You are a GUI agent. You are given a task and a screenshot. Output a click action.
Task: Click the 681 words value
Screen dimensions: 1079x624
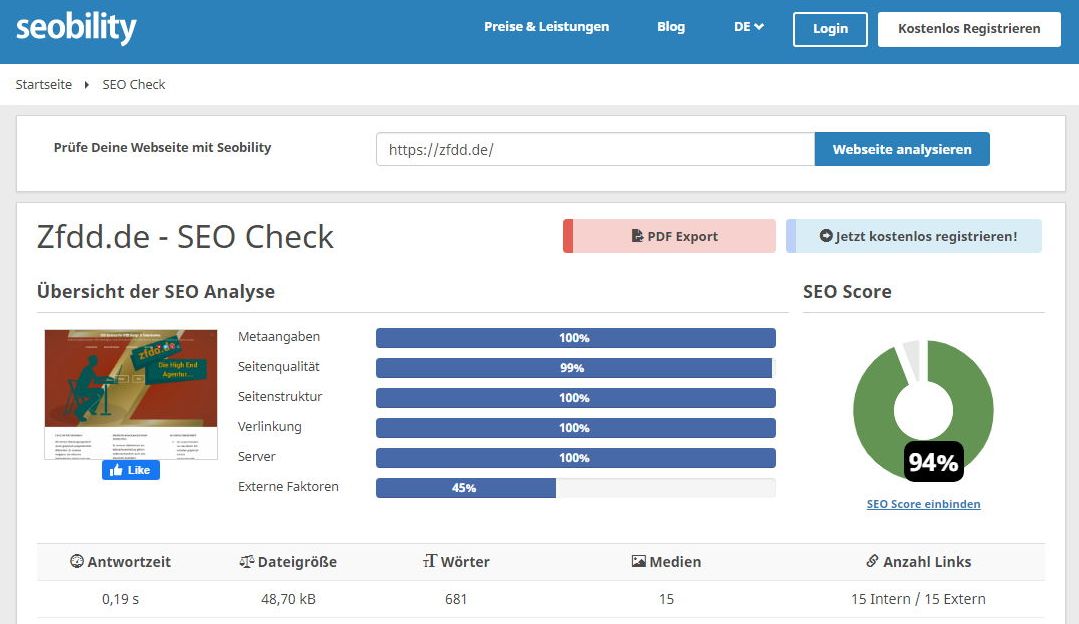(456, 599)
